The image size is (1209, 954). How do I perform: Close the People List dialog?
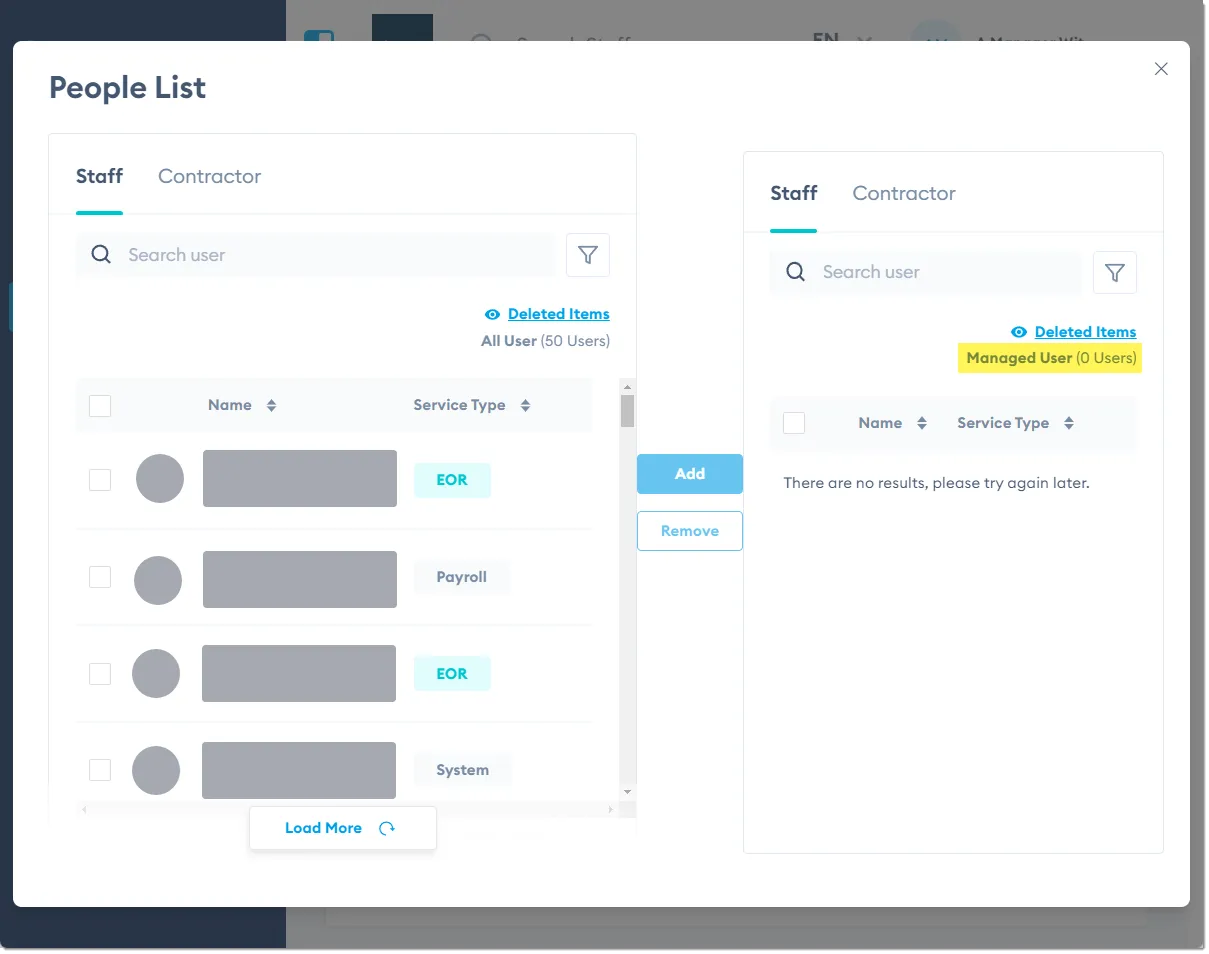pos(1161,69)
